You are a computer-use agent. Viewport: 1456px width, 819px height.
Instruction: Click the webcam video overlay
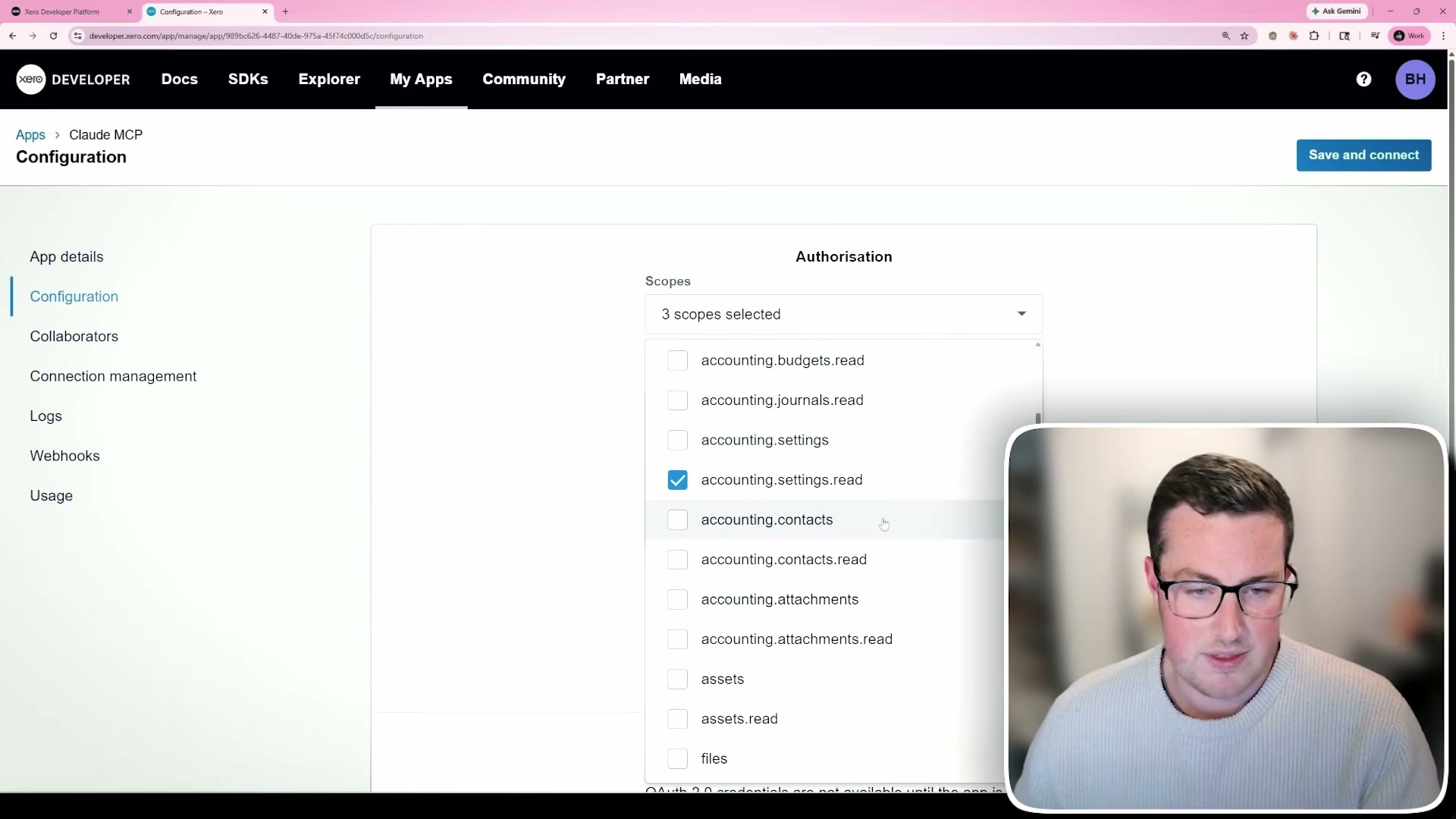click(1225, 618)
